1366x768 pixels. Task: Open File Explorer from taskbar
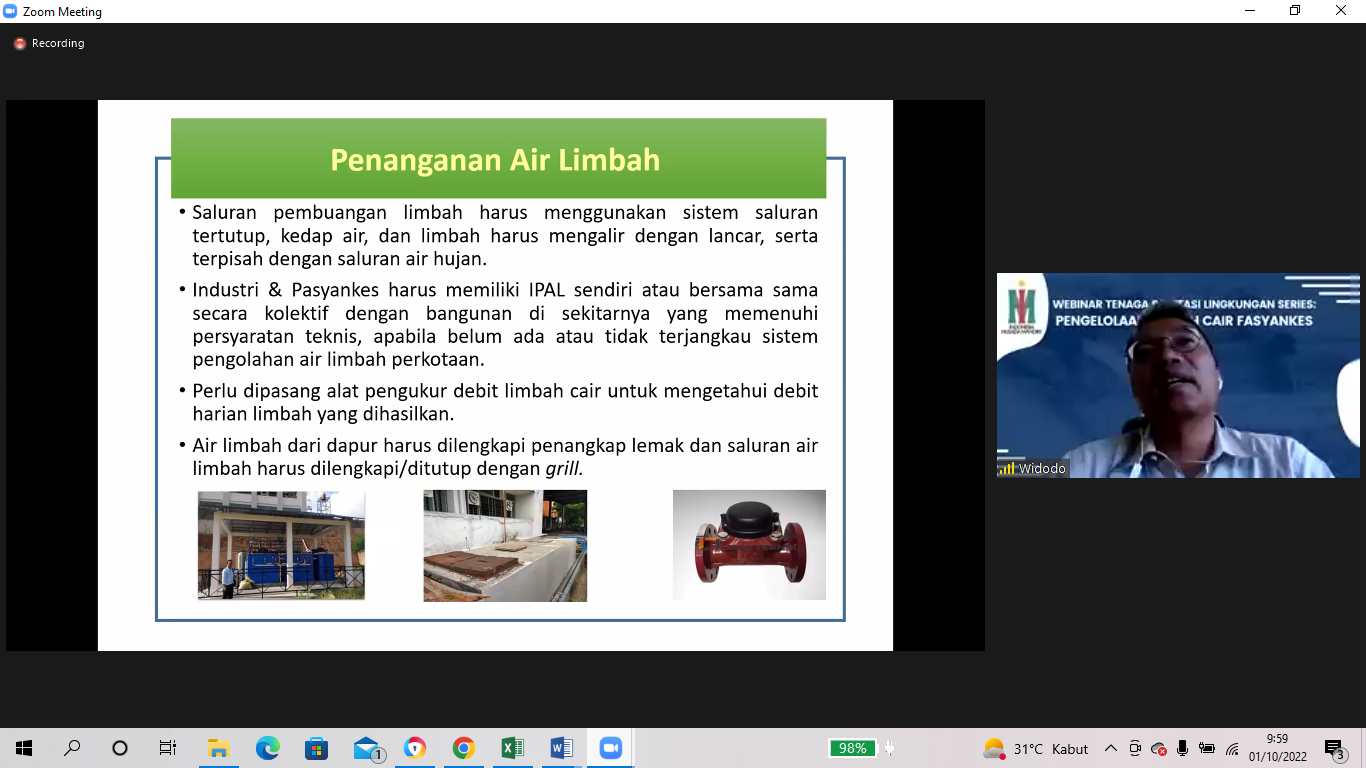coord(218,748)
